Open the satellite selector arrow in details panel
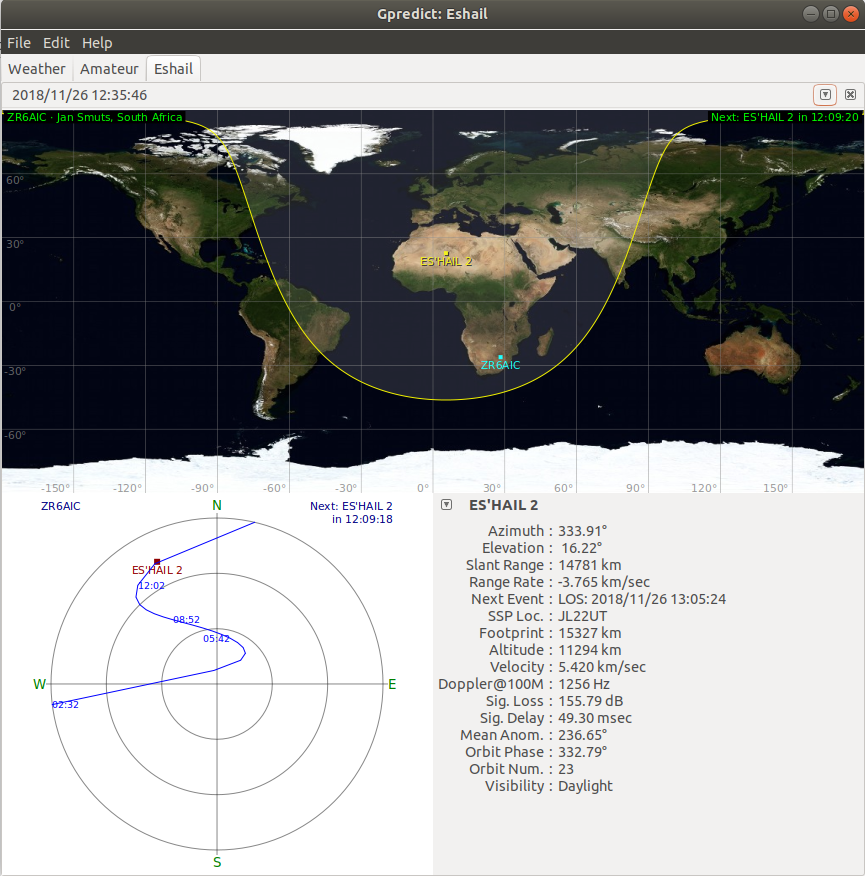This screenshot has width=865, height=876. pyautogui.click(x=446, y=505)
